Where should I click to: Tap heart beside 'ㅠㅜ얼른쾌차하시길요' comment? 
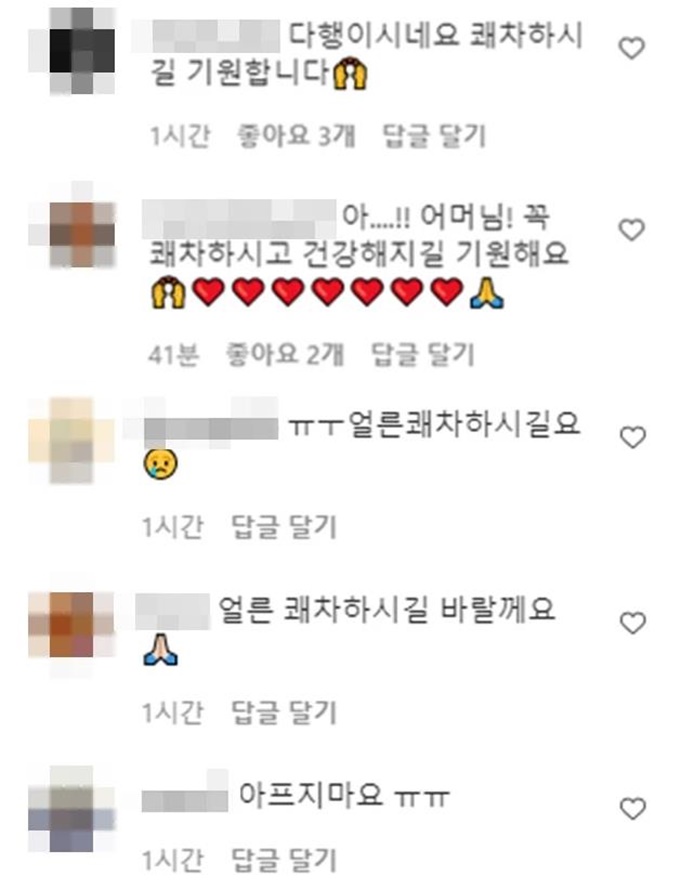[x=632, y=437]
